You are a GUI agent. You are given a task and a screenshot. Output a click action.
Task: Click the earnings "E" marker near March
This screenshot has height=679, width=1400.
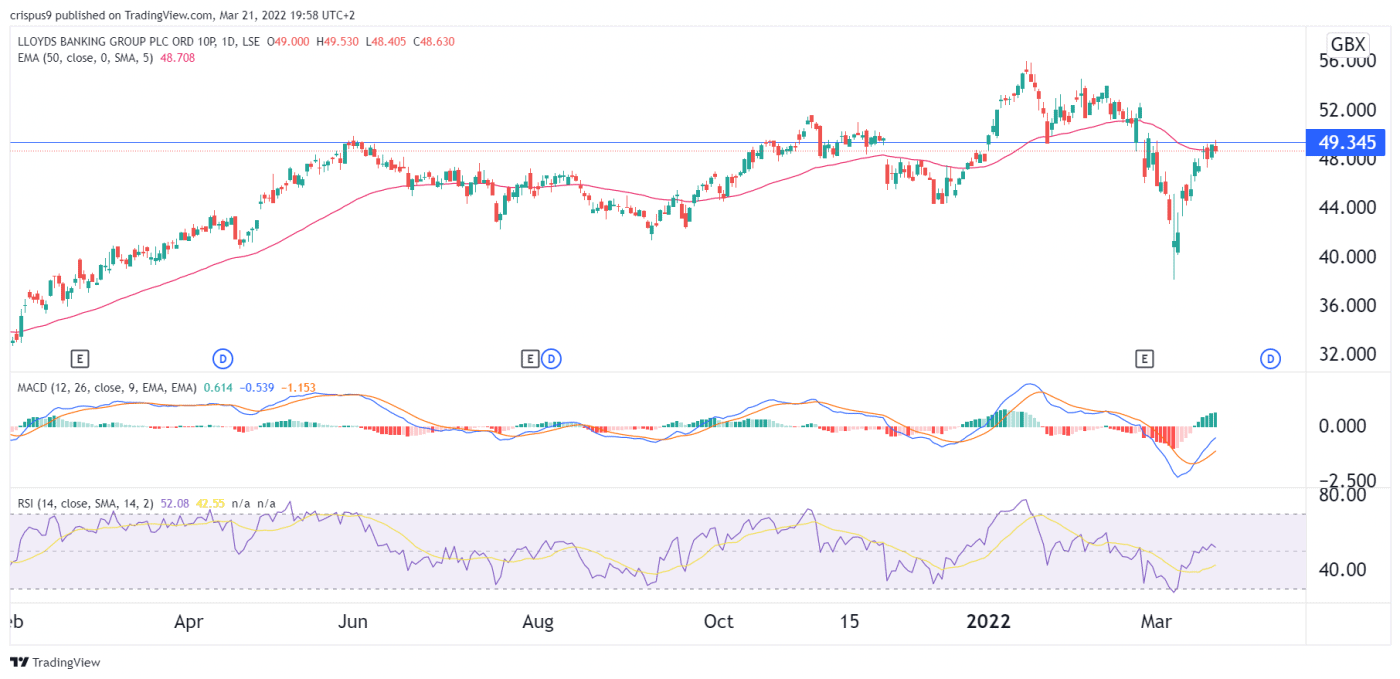tap(1145, 358)
